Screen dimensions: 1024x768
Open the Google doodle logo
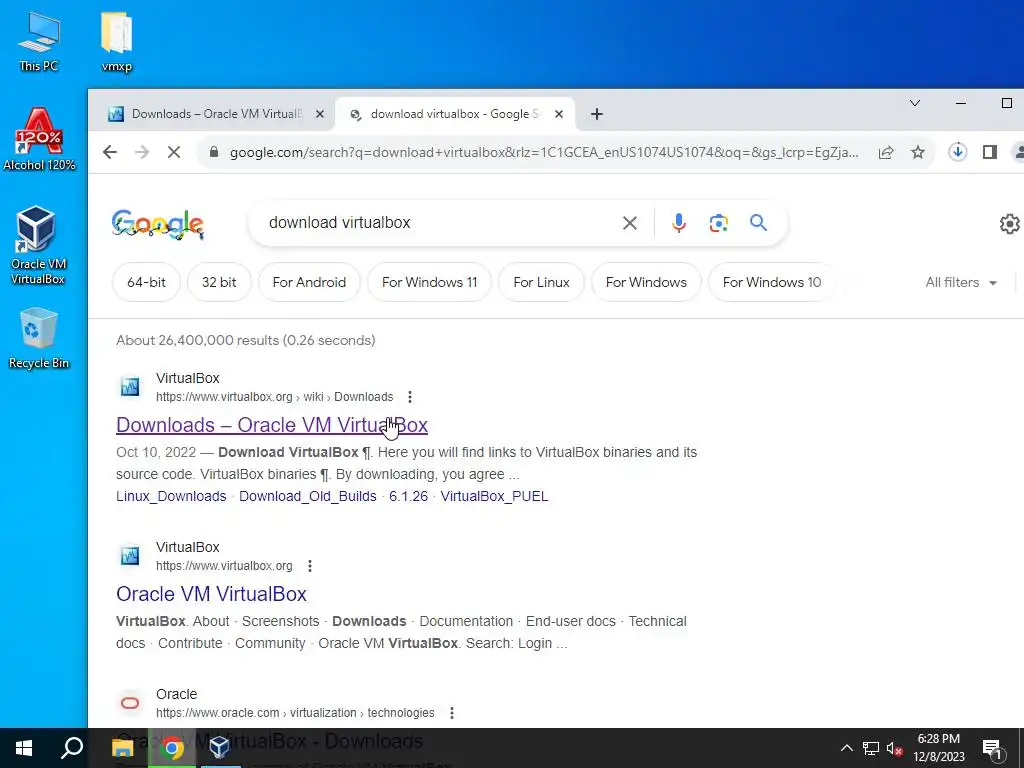click(x=157, y=224)
